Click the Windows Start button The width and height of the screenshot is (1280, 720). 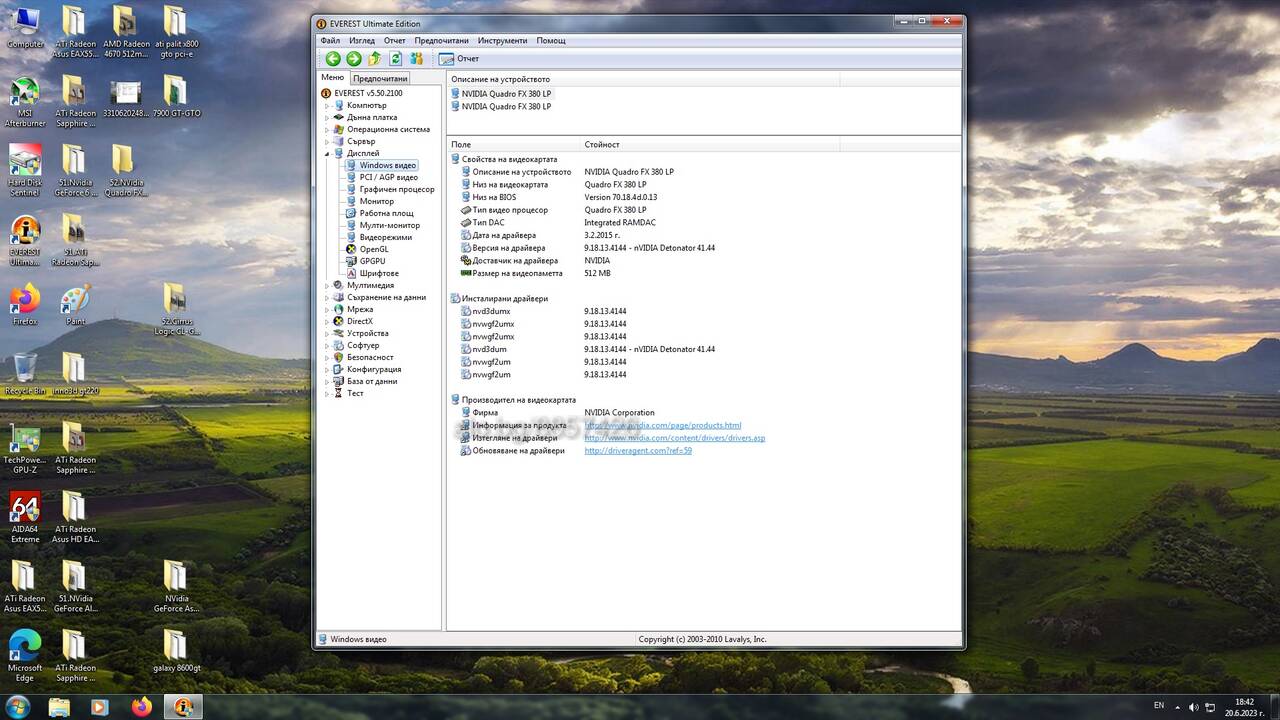[17, 707]
